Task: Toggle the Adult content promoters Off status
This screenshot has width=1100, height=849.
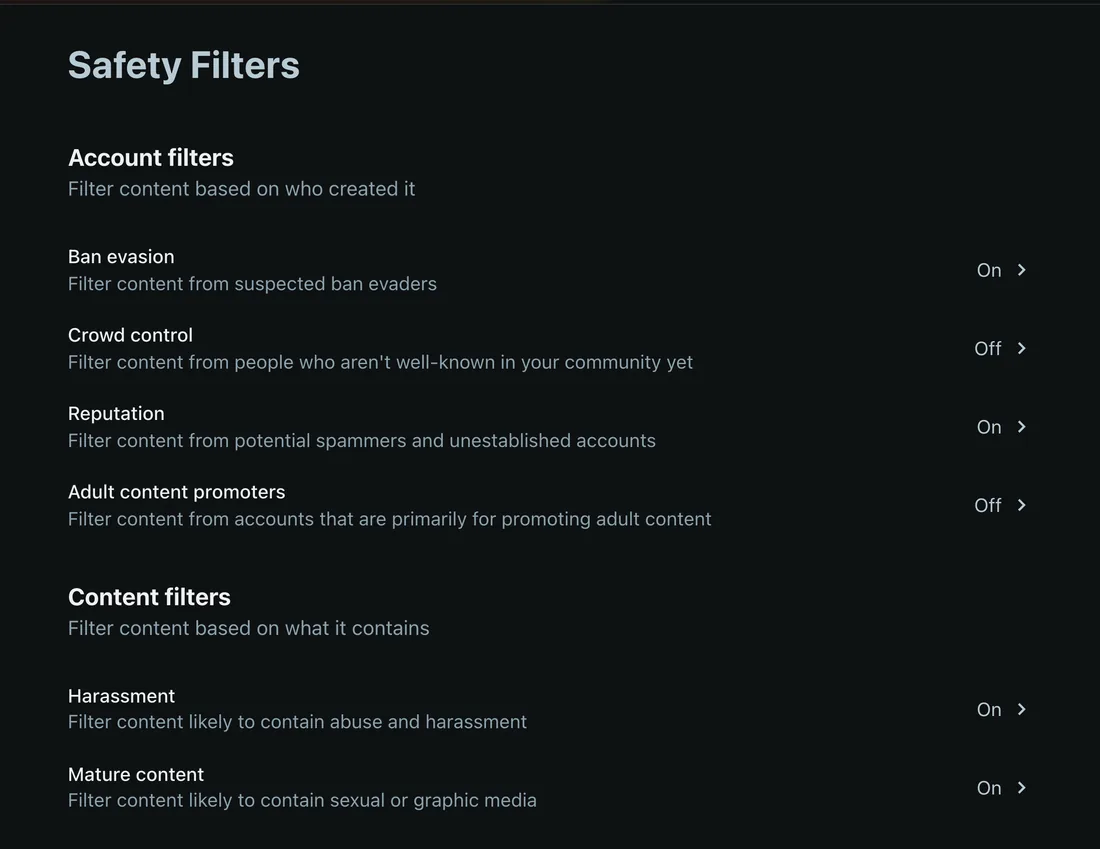Action: click(988, 505)
